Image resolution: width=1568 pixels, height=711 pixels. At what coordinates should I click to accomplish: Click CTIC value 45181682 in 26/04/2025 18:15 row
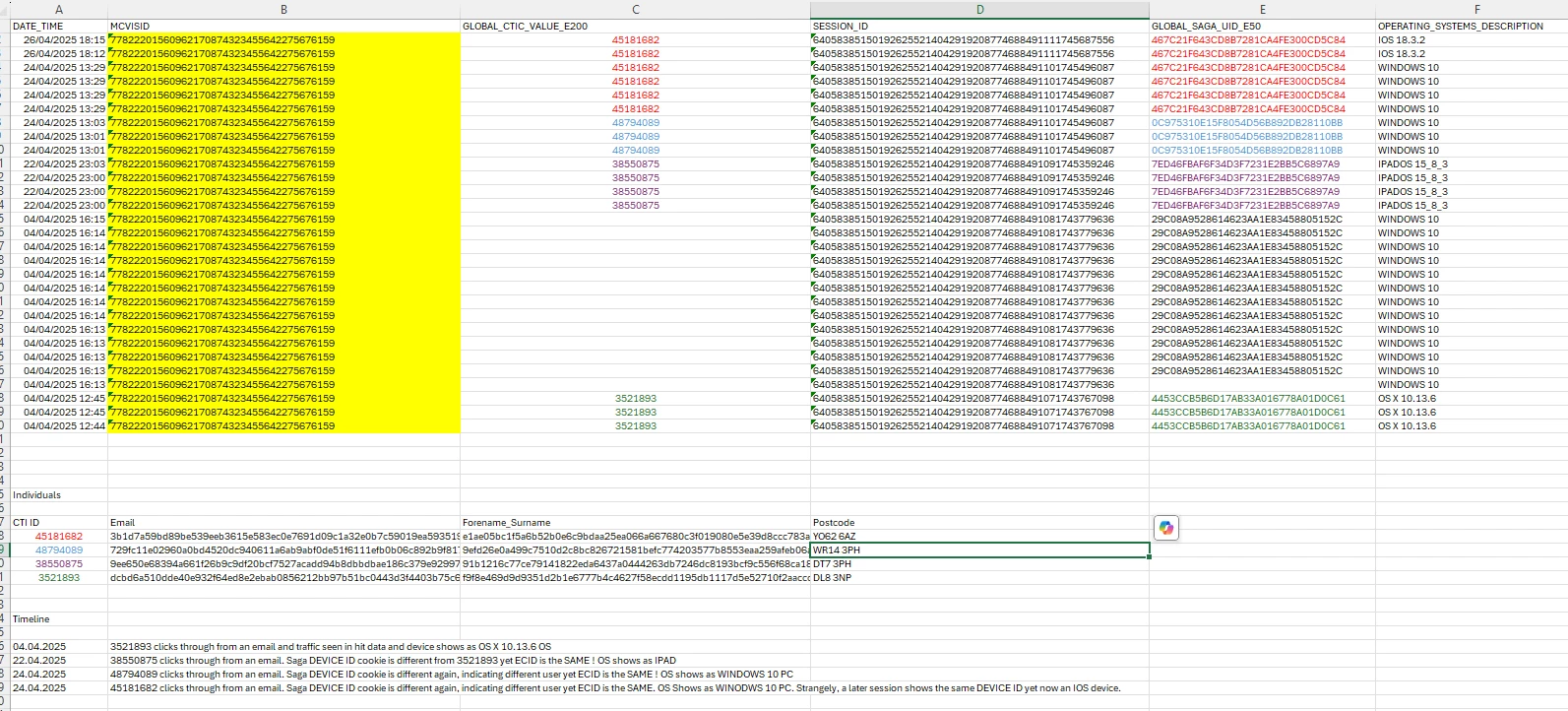tap(635, 40)
